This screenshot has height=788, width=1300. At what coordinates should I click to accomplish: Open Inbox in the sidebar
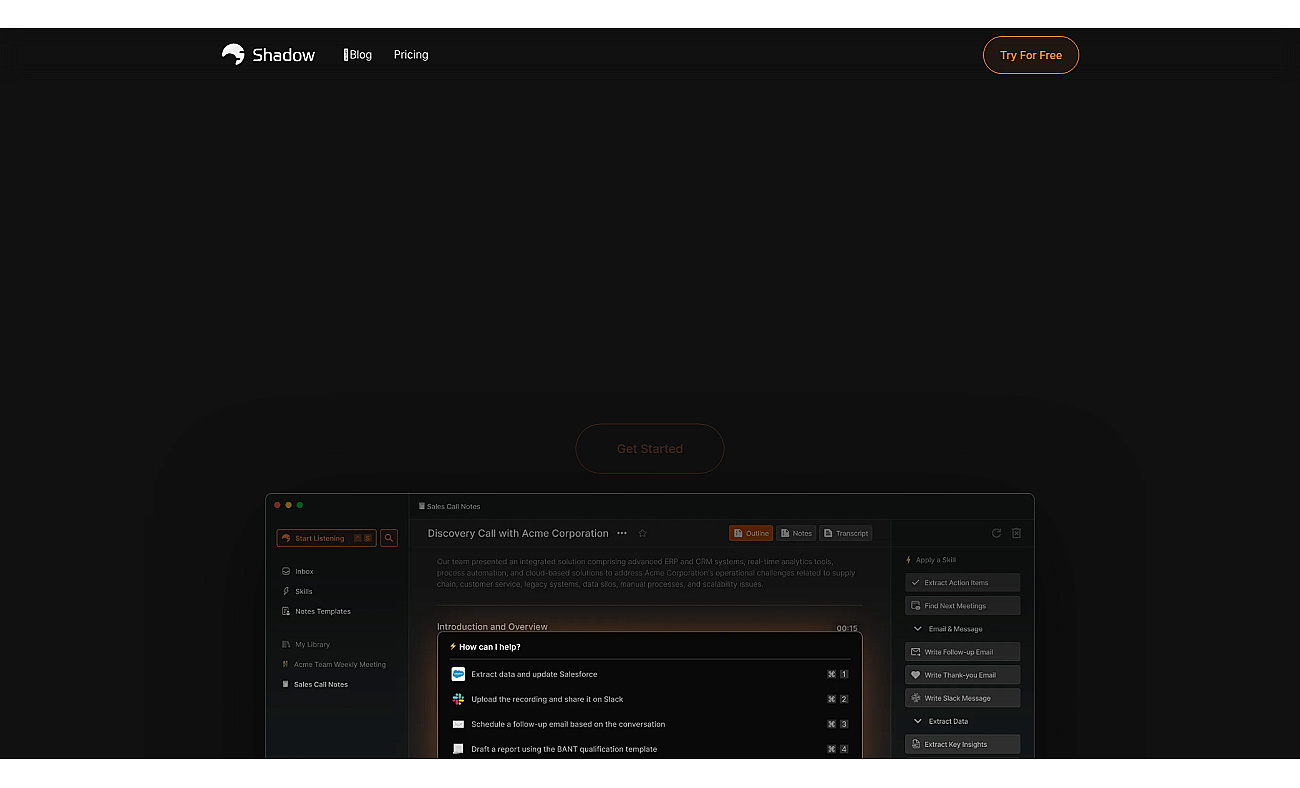298,571
